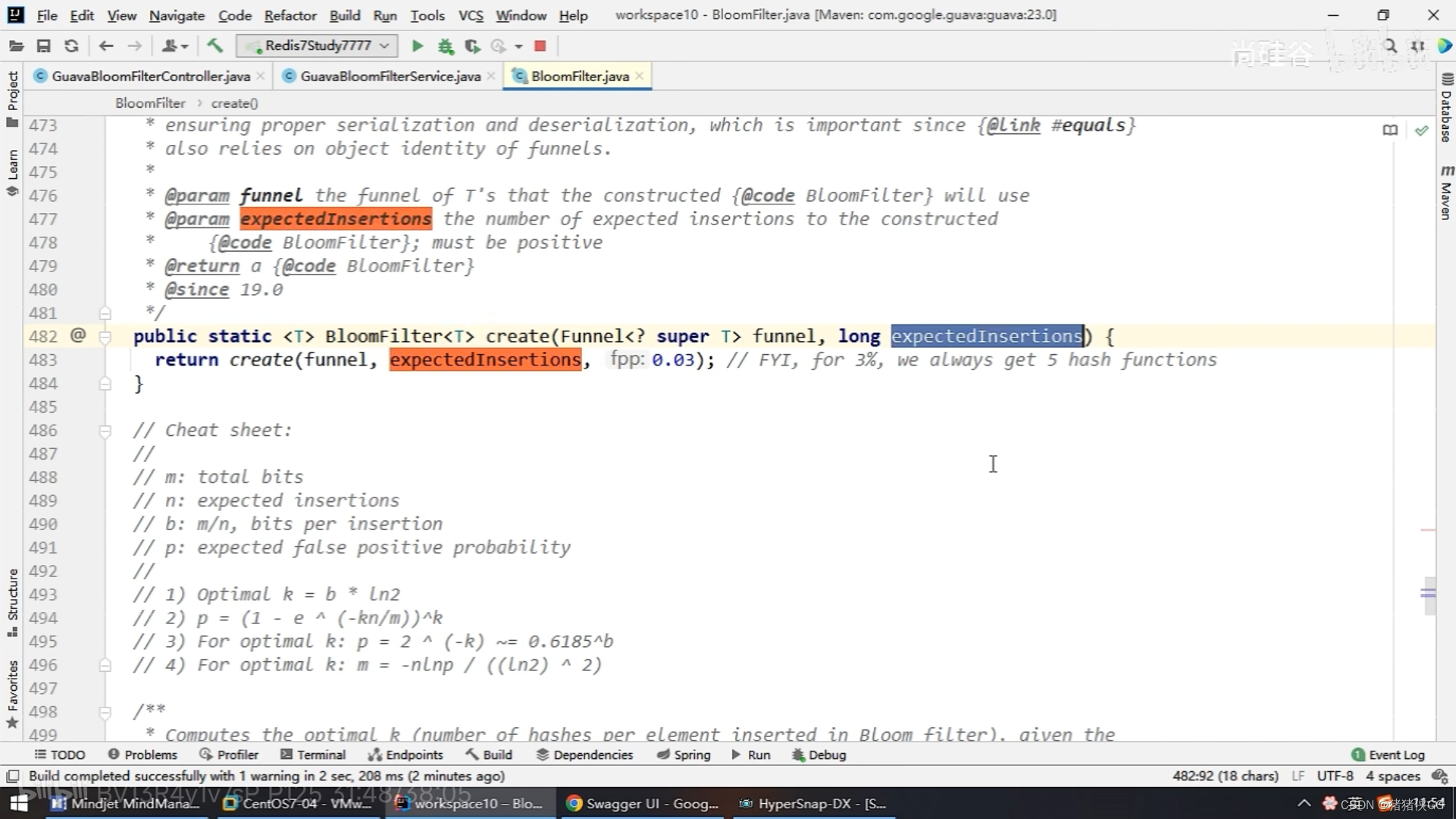Switch to the GuavaBloomFilterService.java tab

click(x=390, y=77)
